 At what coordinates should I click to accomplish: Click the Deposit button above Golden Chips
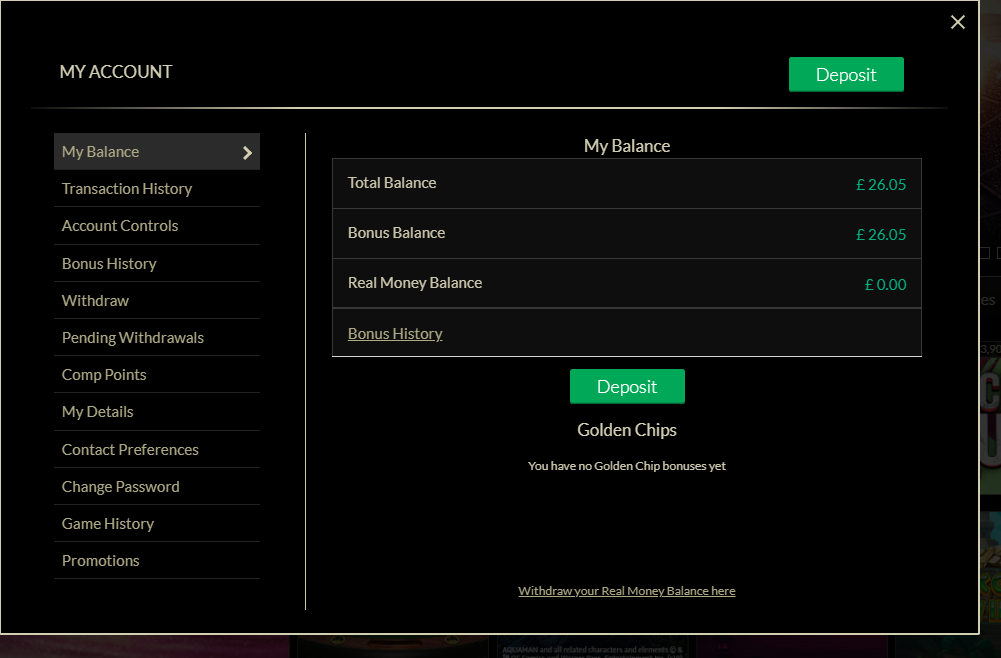(x=627, y=387)
